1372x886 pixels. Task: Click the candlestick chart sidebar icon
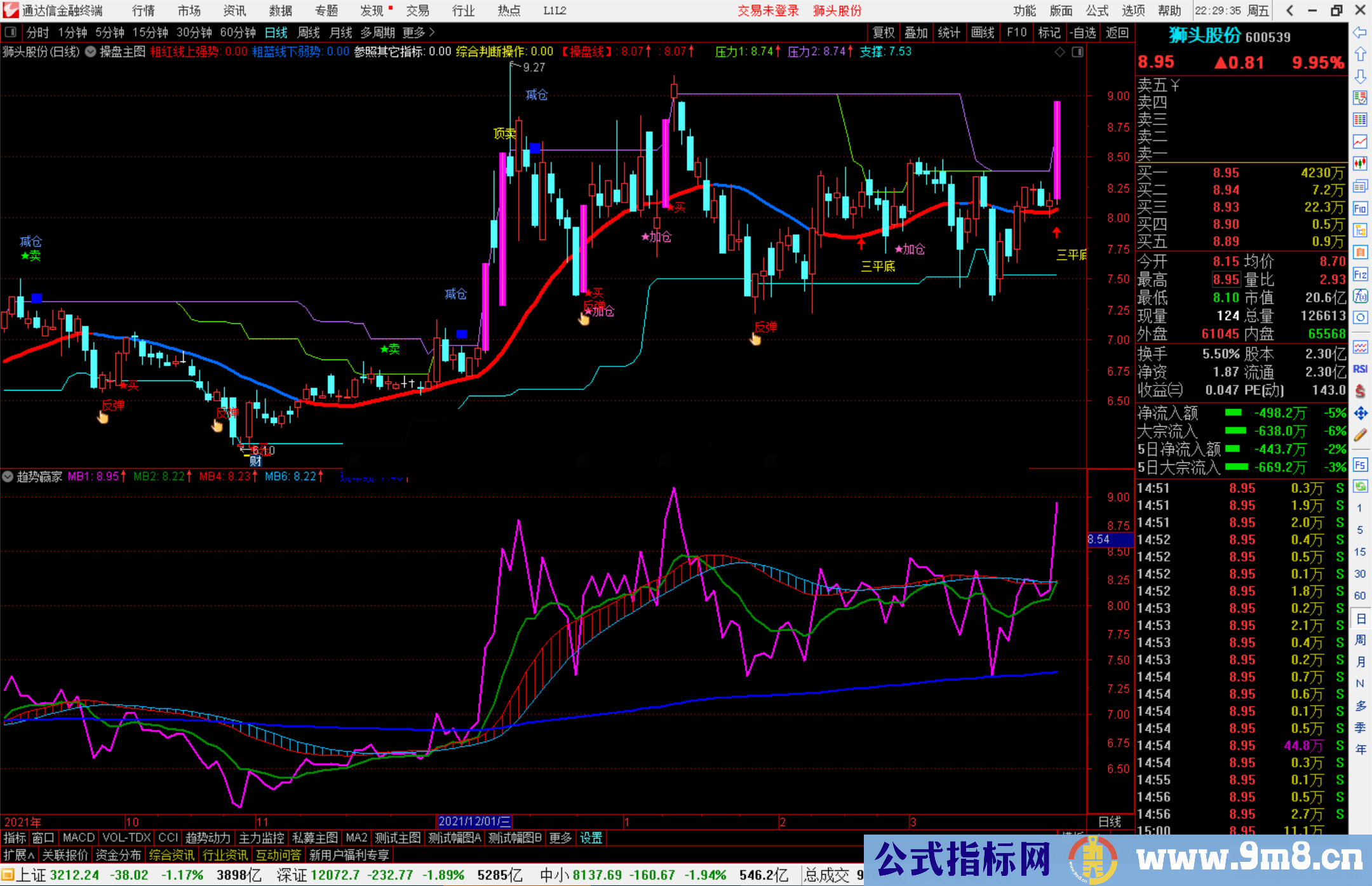[1360, 164]
